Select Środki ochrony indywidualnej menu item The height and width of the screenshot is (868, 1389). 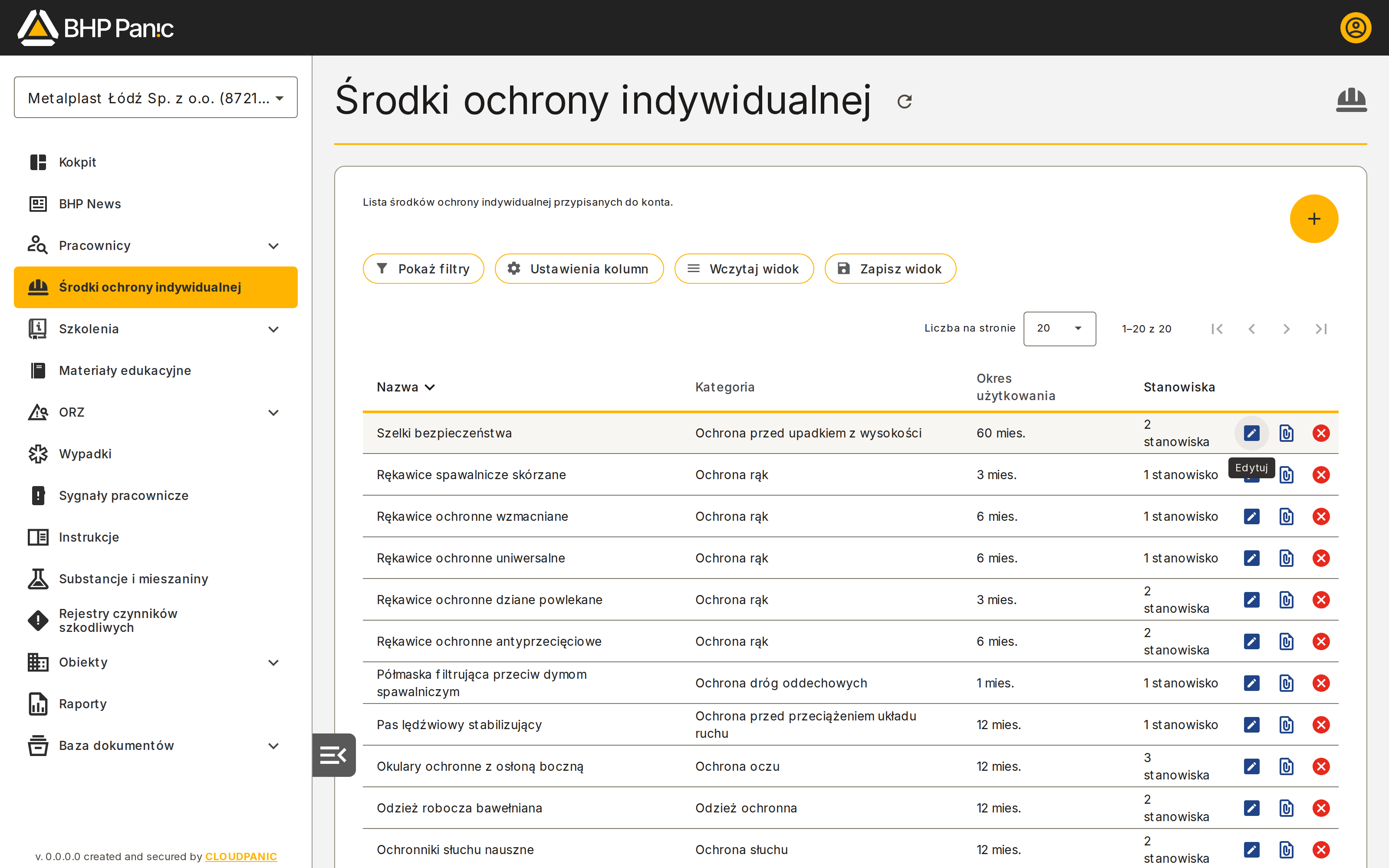coord(155,287)
